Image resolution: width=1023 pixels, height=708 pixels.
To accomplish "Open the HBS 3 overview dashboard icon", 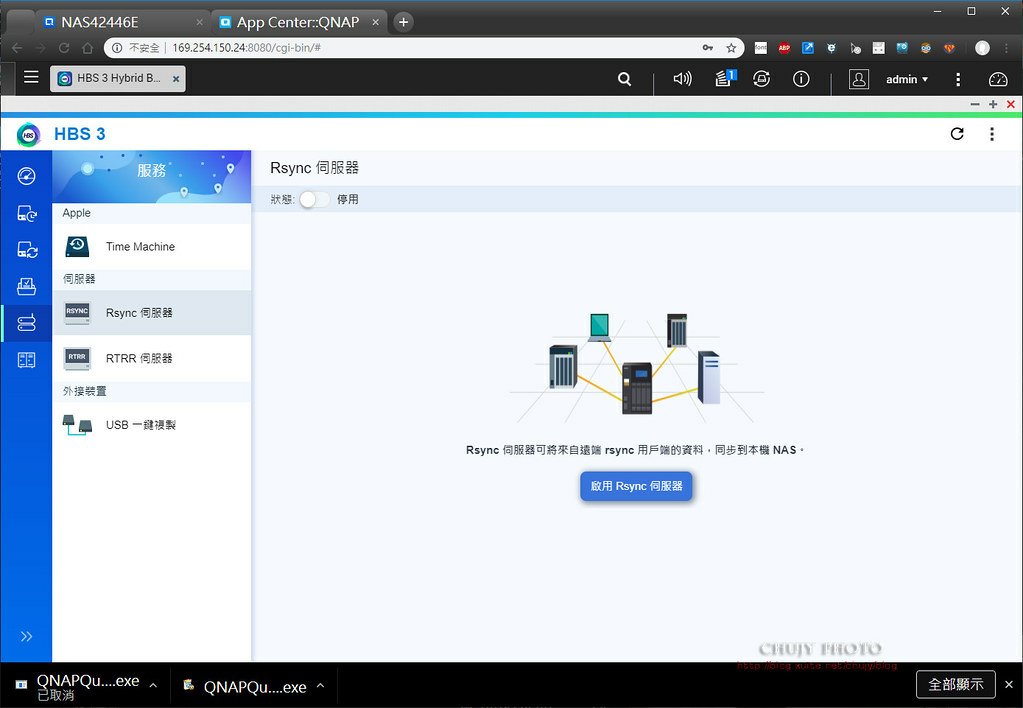I will (26, 176).
